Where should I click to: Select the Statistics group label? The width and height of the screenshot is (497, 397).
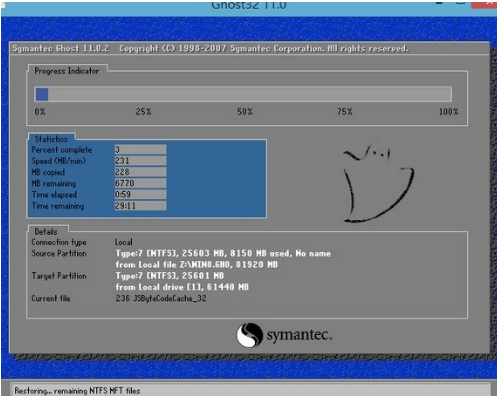(51, 139)
